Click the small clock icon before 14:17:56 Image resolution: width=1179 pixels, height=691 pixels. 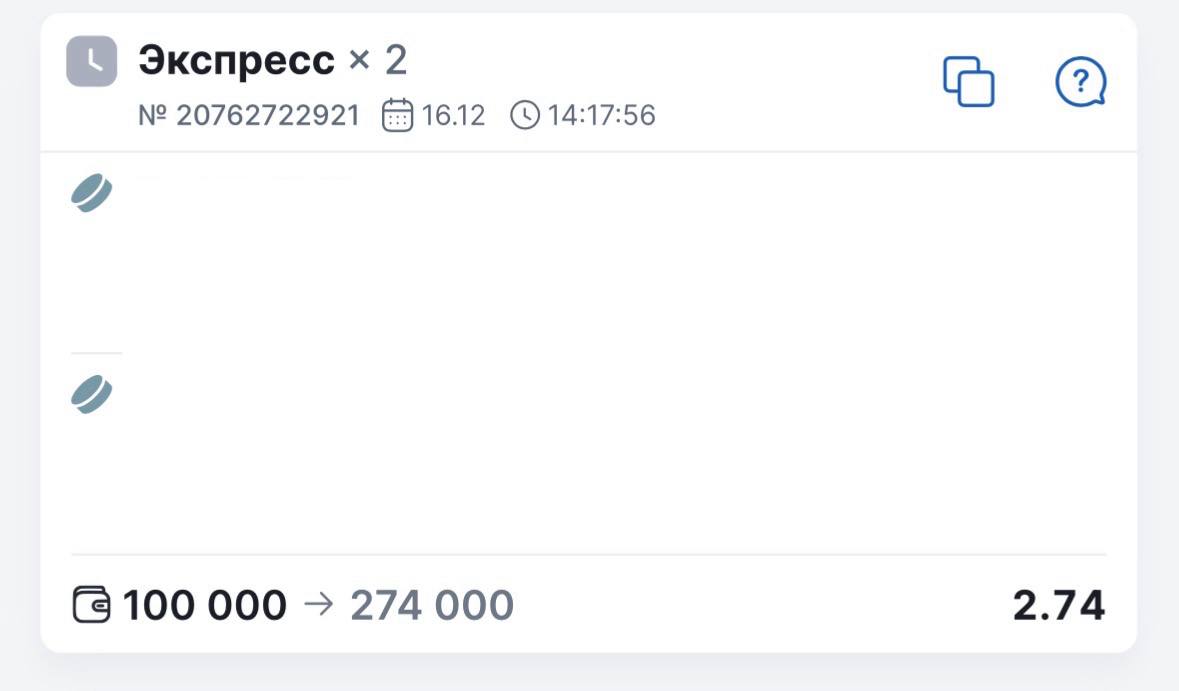(x=524, y=116)
